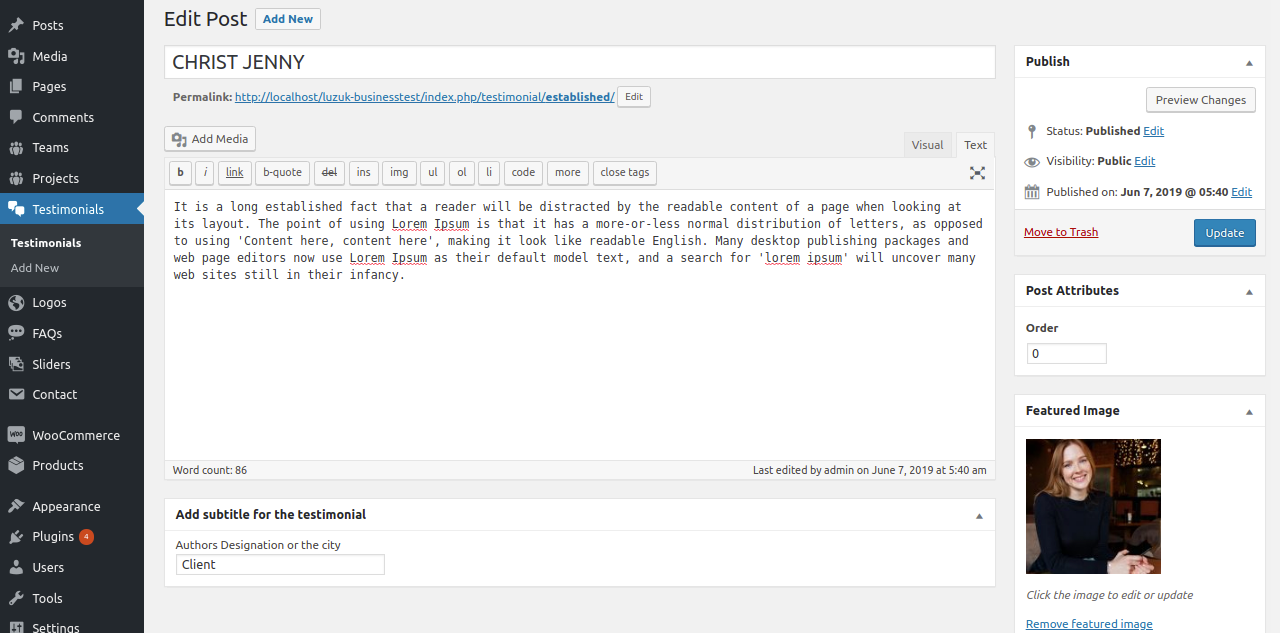Screen dimensions: 1280x633
Task: Click the ol quicktag button
Action: pos(461,172)
